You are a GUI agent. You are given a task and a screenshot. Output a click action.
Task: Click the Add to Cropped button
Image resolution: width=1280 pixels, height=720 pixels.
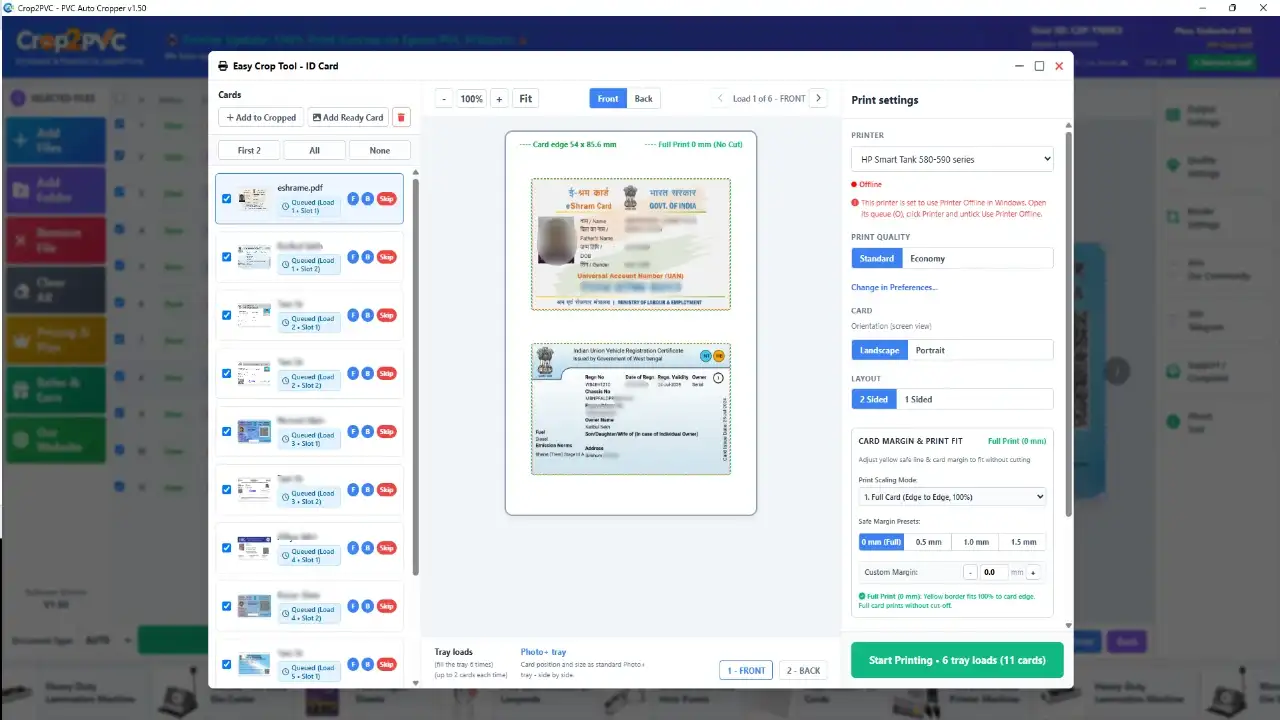(x=261, y=117)
